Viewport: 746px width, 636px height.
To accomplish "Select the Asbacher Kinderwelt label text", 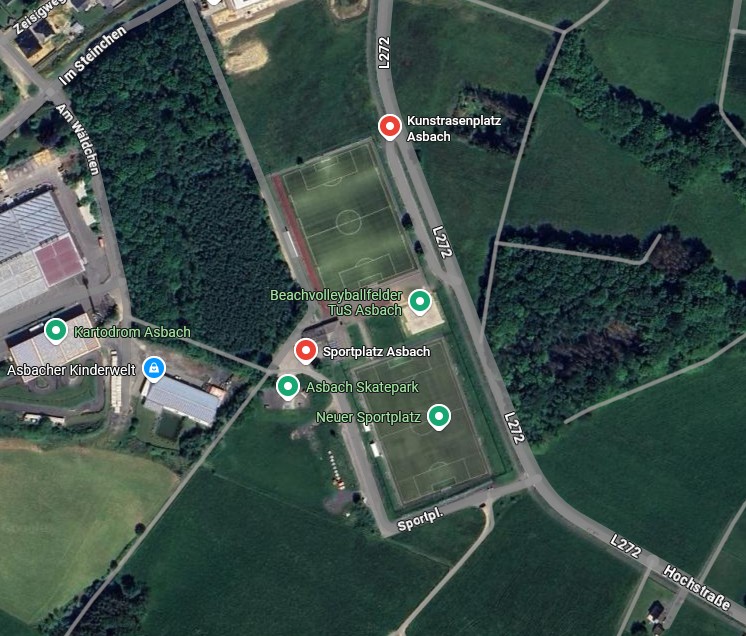I will 71,370.
